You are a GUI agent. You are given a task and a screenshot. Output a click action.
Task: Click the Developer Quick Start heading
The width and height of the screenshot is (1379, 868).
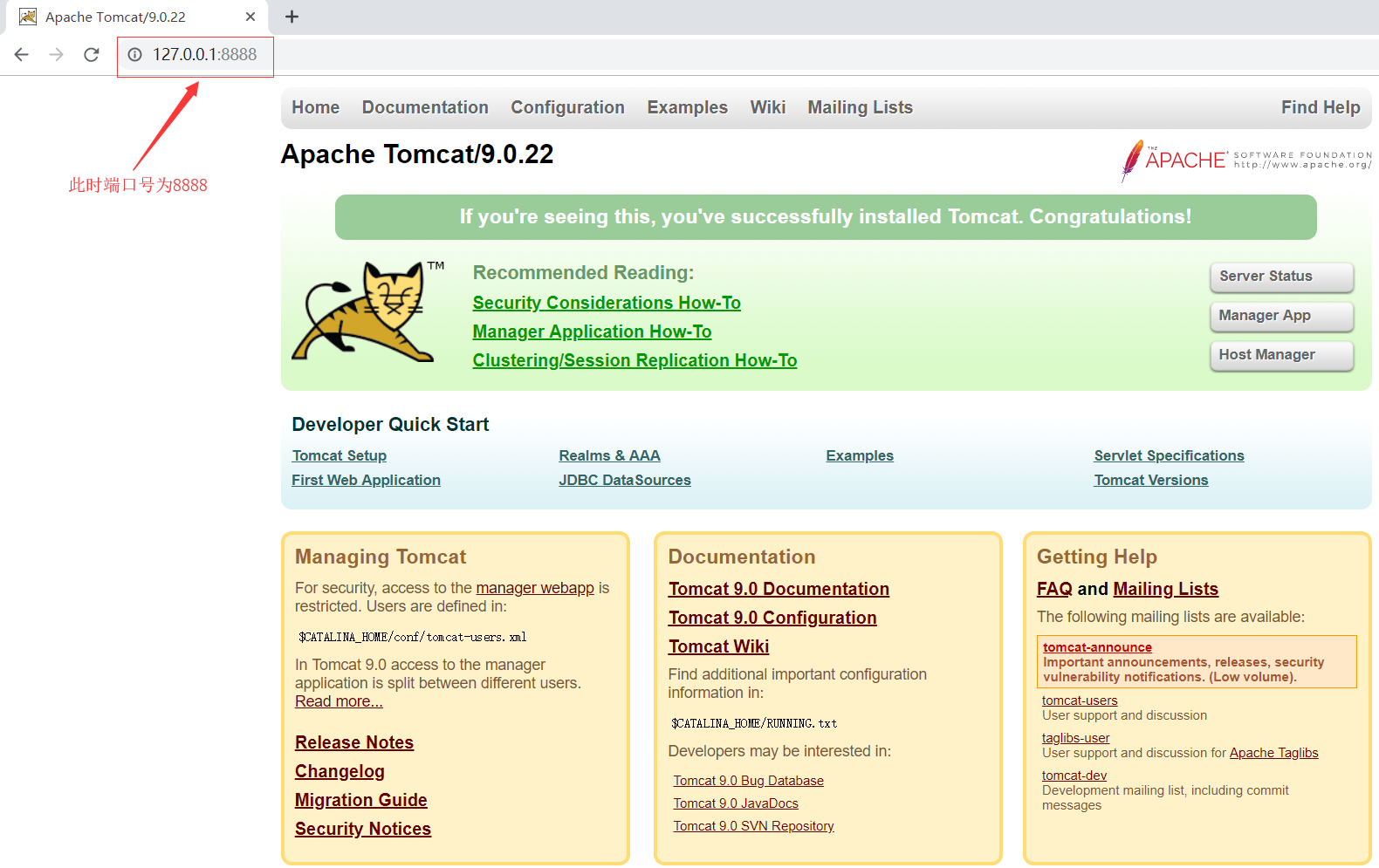pos(390,425)
